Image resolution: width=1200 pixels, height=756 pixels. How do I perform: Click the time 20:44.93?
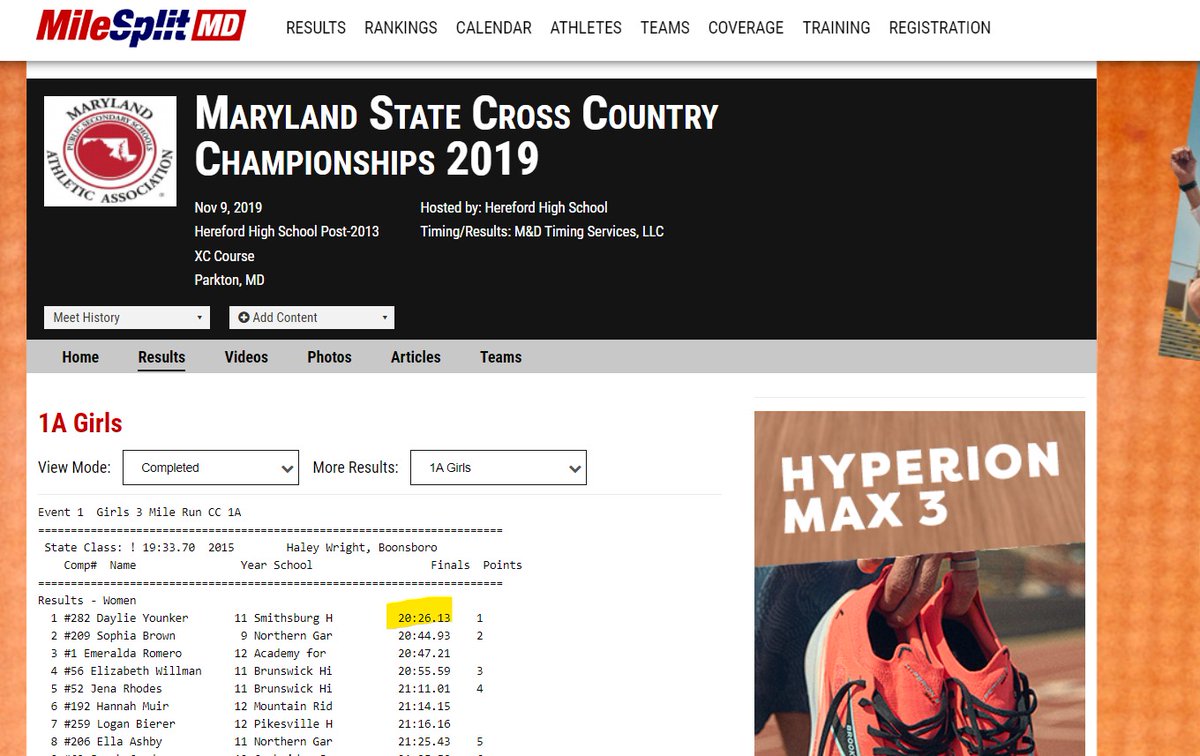(x=424, y=636)
